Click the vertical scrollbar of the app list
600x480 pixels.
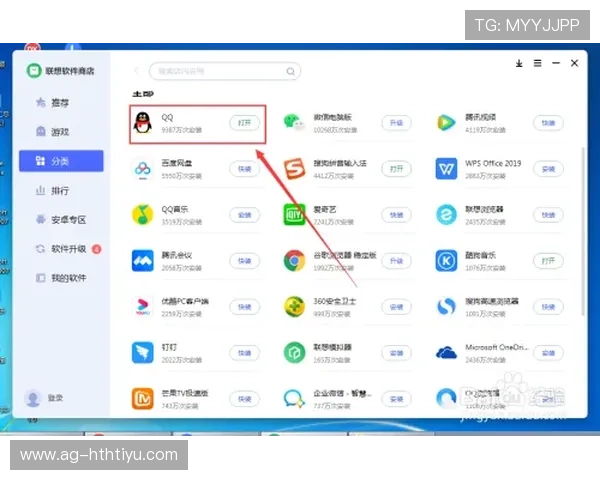click(x=583, y=231)
